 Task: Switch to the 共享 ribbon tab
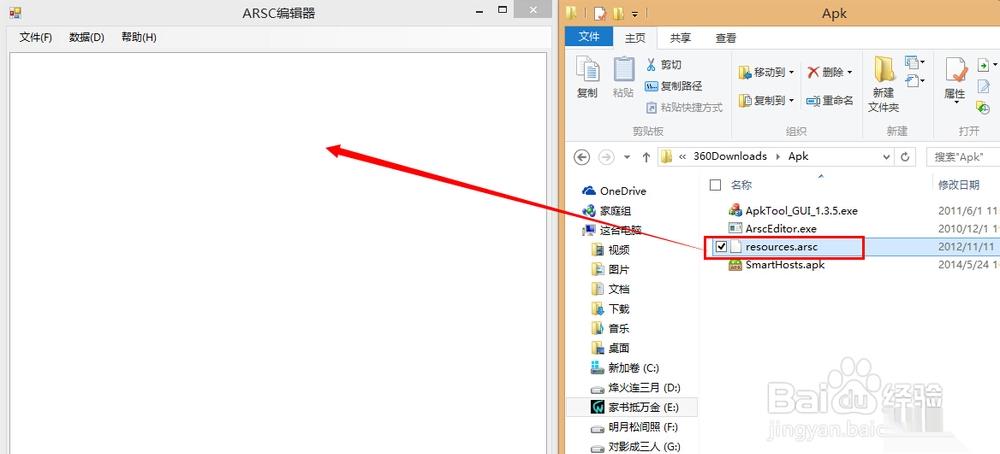(680, 38)
